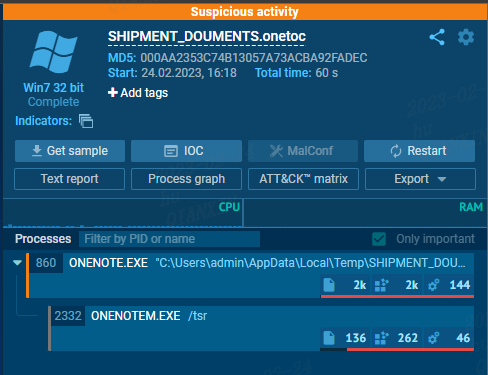Click the Restart button
The height and width of the screenshot is (375, 488).
point(419,151)
